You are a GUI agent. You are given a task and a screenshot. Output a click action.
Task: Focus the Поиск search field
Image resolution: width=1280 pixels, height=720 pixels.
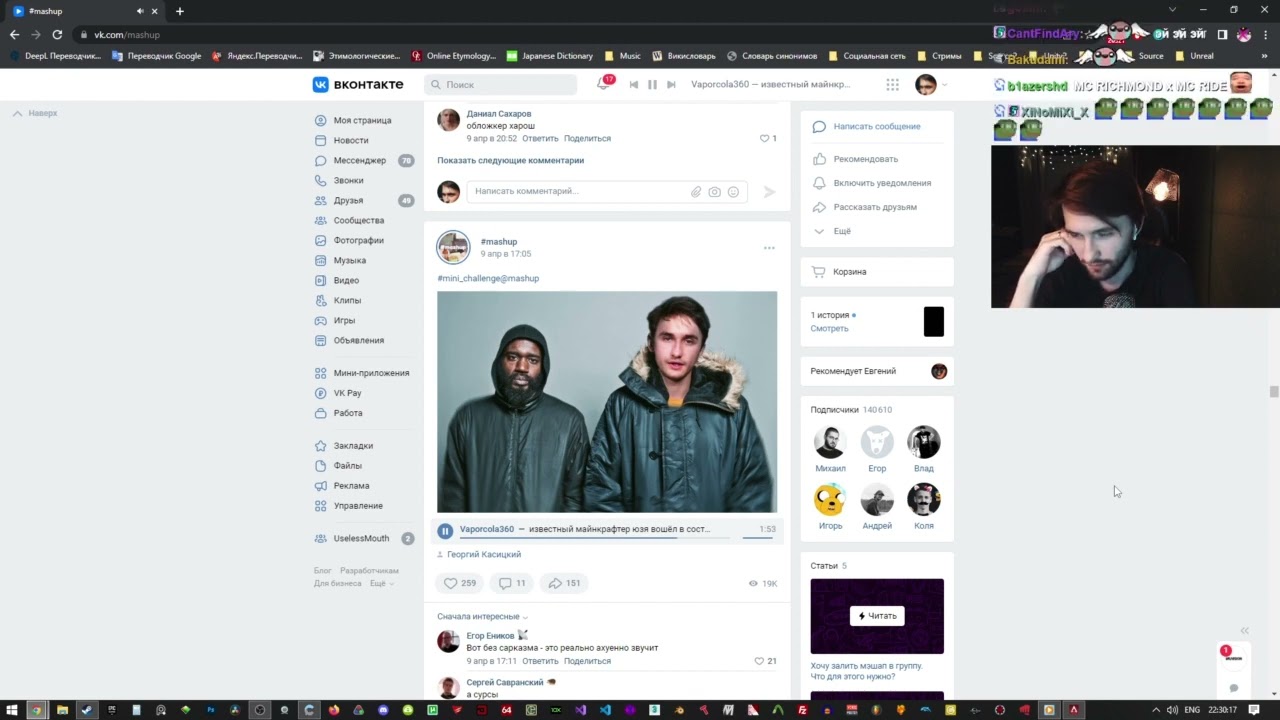tap(500, 85)
